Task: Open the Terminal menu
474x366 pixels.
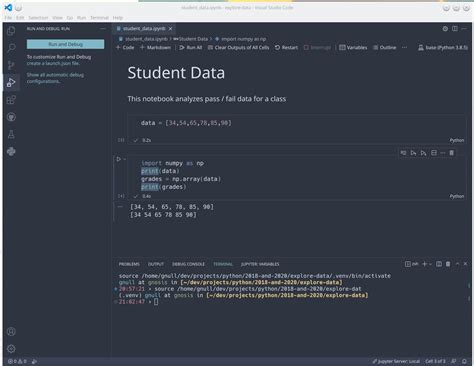Action: [x=99, y=18]
